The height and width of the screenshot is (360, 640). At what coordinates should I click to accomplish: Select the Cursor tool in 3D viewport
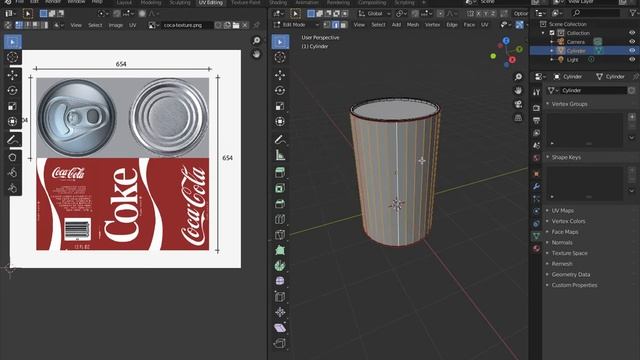(280, 57)
